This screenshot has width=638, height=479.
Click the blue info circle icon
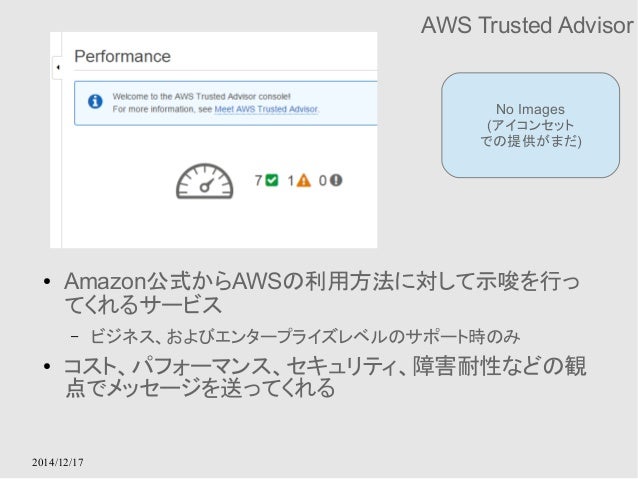click(x=95, y=101)
